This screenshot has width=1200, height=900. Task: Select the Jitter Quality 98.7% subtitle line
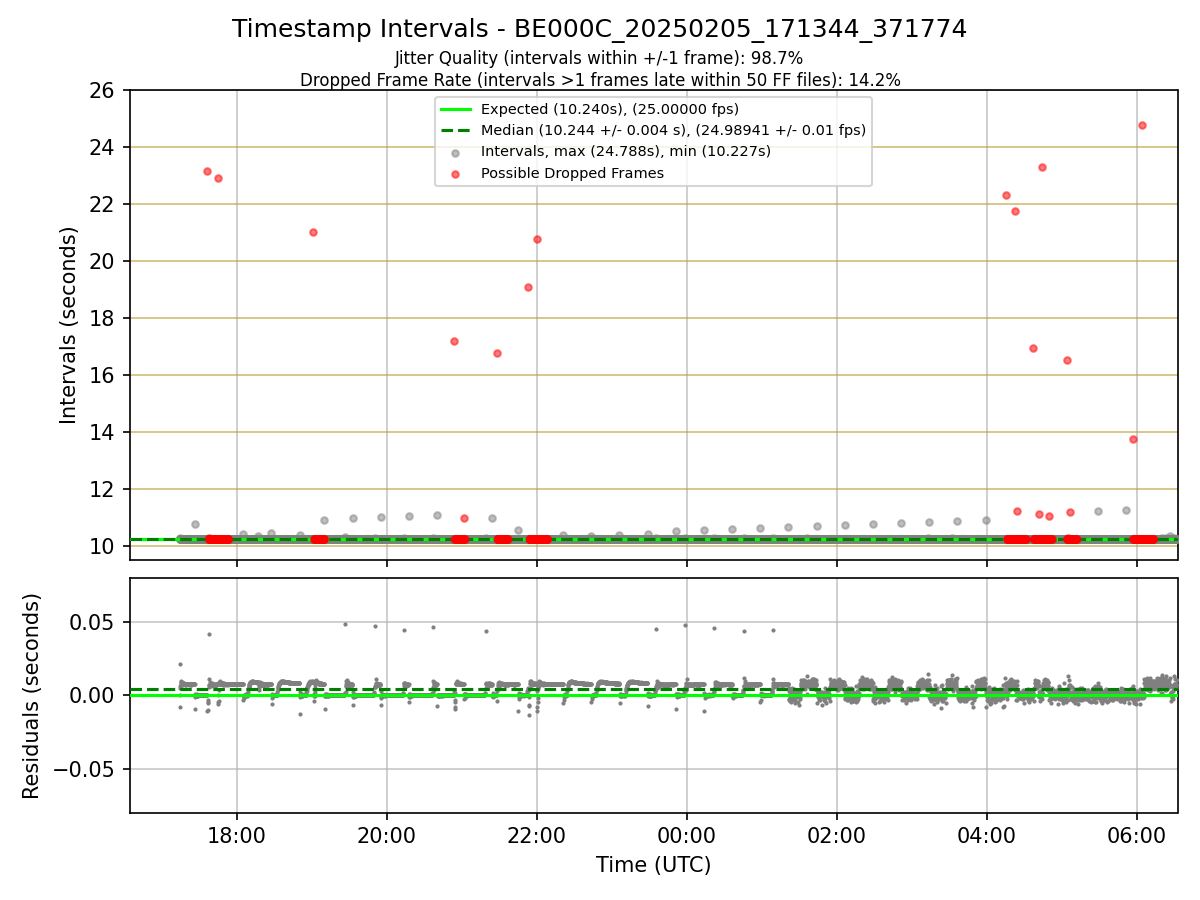[599, 59]
